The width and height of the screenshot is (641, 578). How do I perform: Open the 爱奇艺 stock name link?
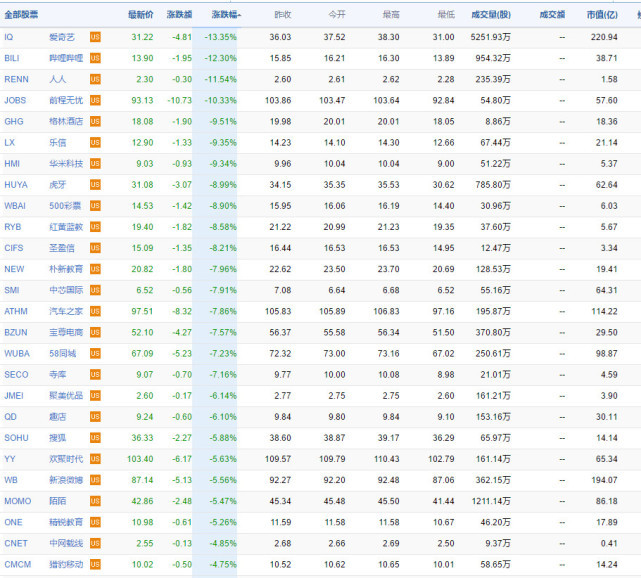click(62, 37)
